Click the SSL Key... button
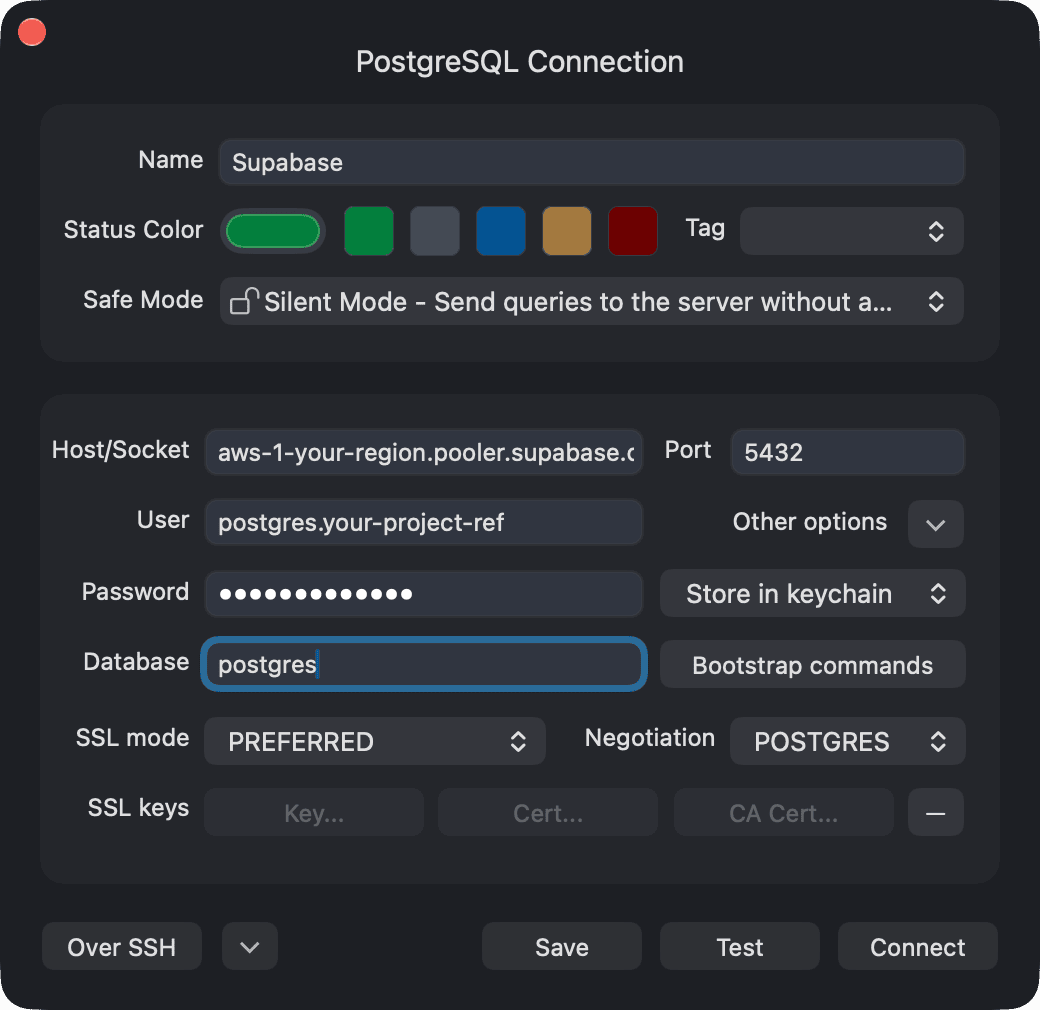 click(314, 812)
